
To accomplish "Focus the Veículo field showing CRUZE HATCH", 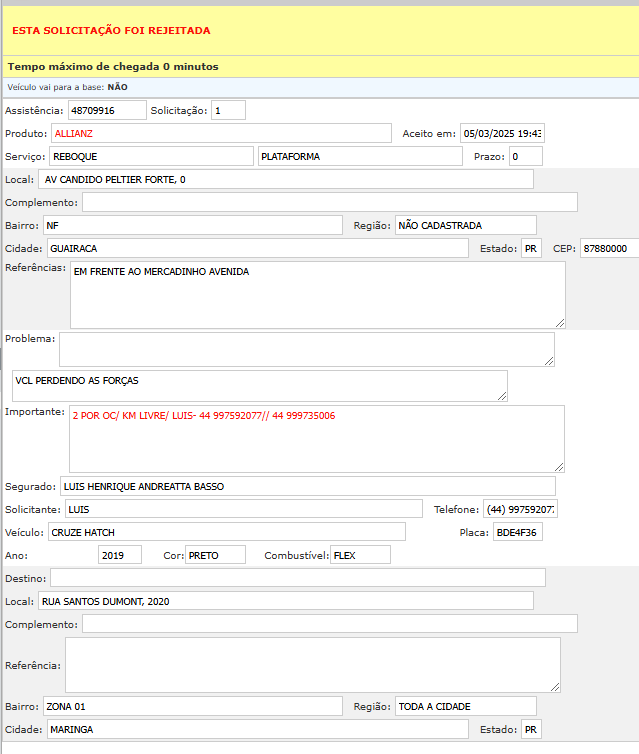I will click(226, 531).
